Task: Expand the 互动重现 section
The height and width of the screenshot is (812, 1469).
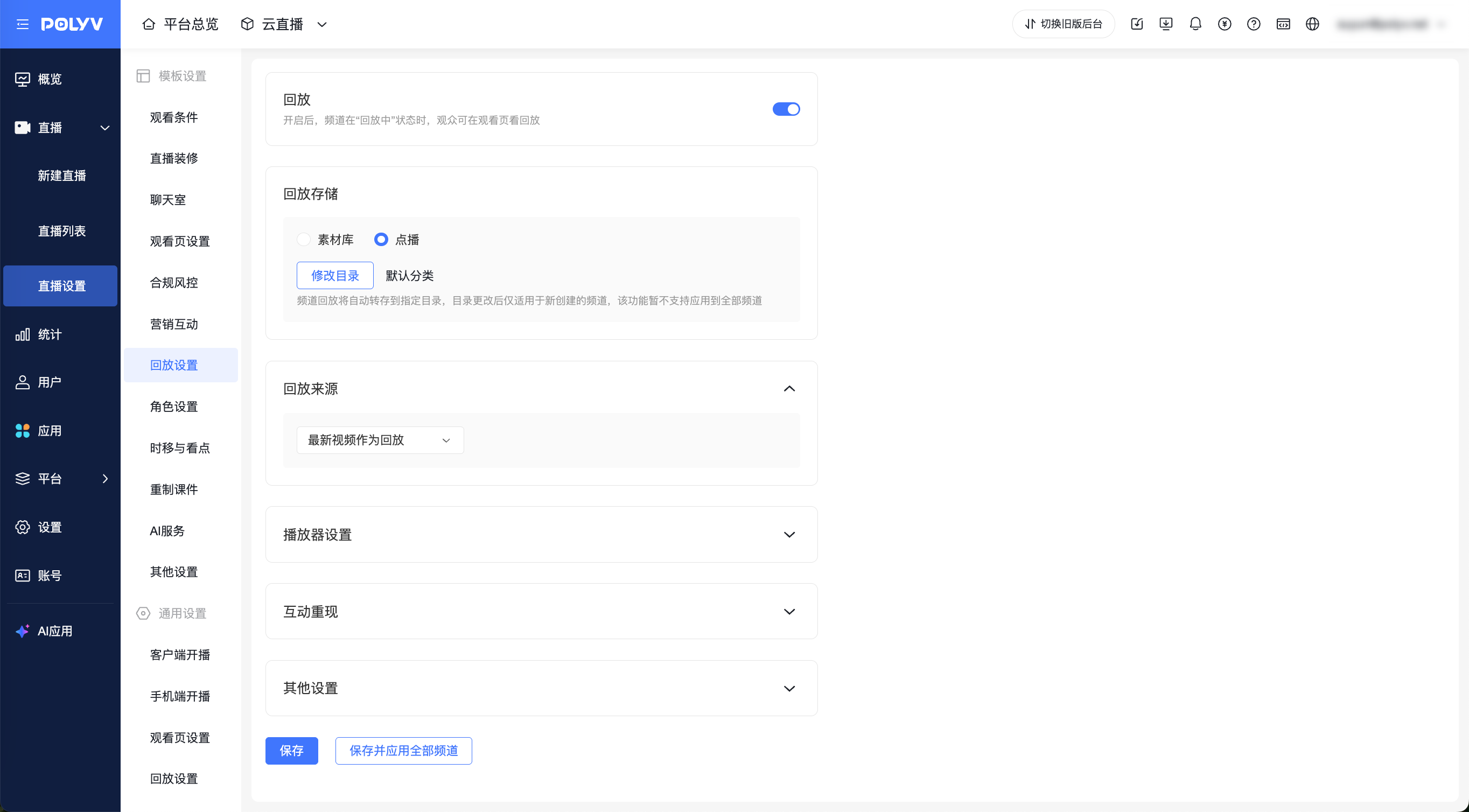Action: click(x=789, y=611)
